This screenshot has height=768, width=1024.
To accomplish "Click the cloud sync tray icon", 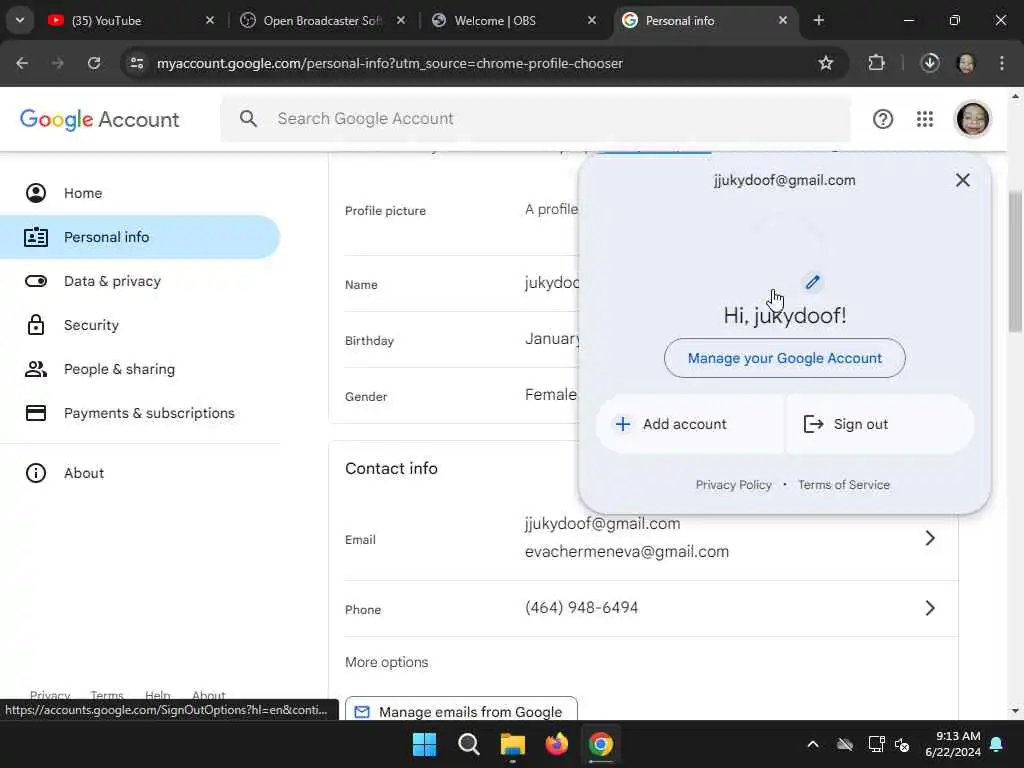I will coord(844,744).
